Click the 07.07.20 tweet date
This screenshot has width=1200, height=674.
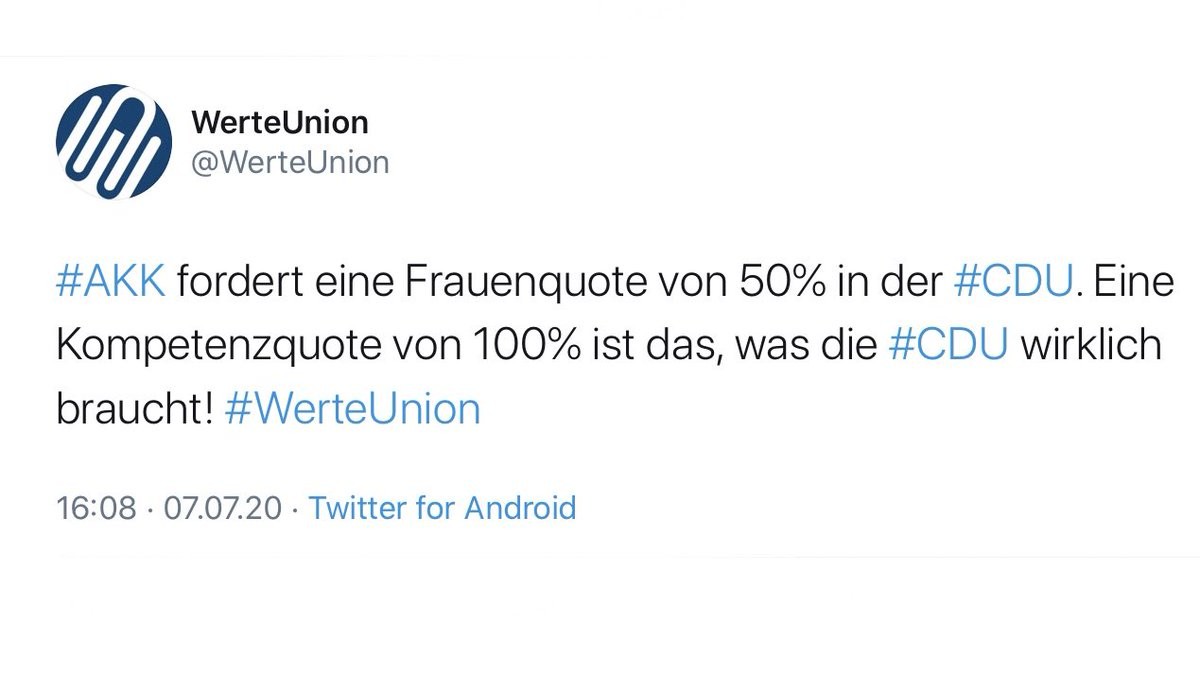tap(223, 508)
